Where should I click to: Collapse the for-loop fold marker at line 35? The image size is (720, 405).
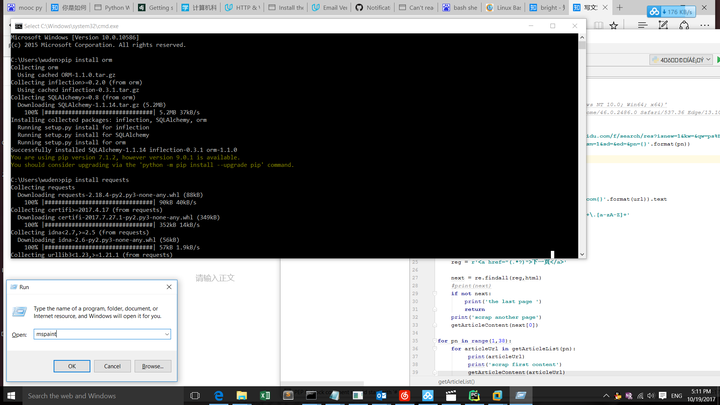pos(434,341)
